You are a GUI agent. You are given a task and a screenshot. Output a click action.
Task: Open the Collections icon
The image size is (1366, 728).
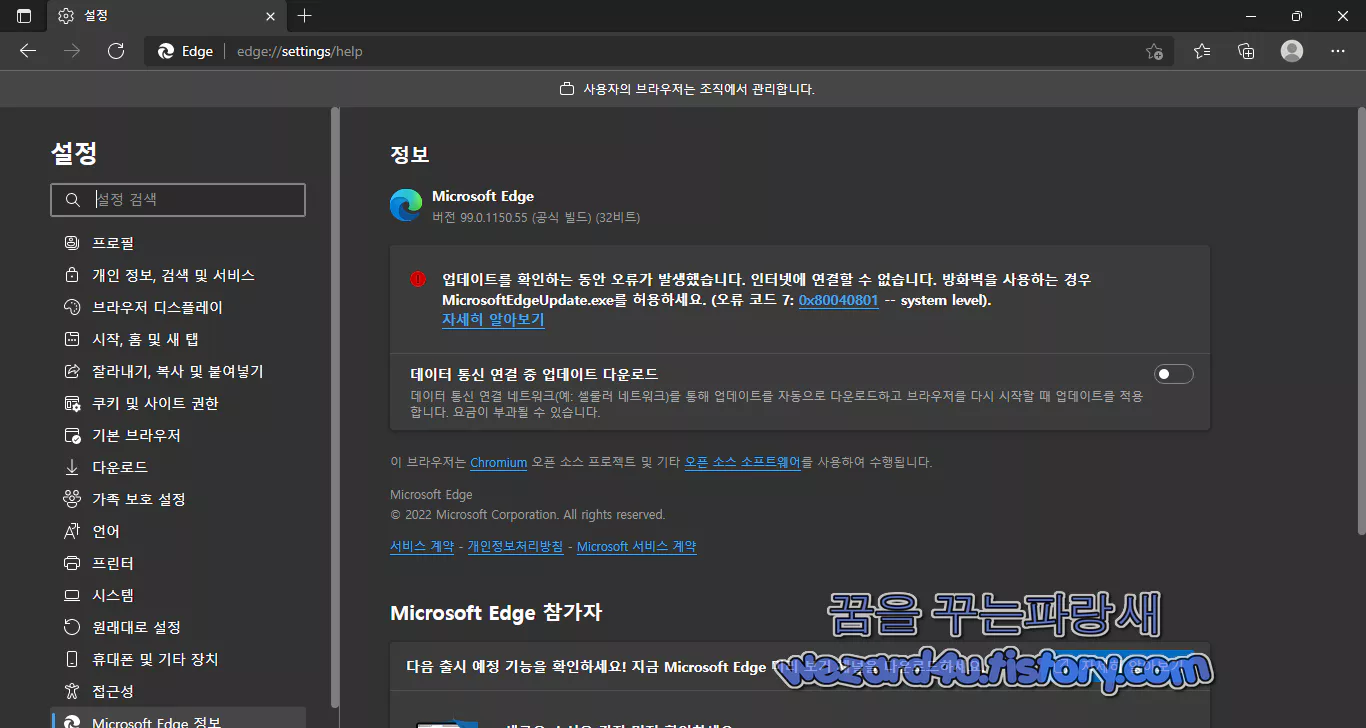[1246, 51]
